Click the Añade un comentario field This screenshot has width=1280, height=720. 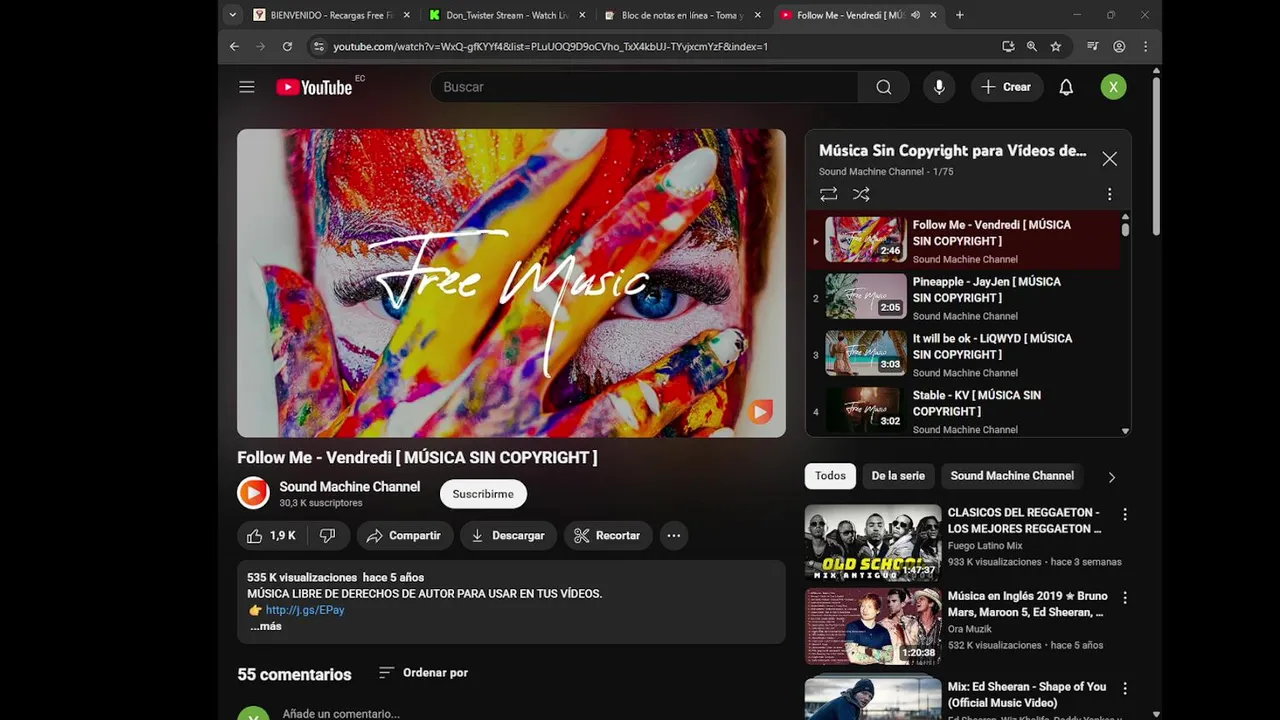point(341,714)
